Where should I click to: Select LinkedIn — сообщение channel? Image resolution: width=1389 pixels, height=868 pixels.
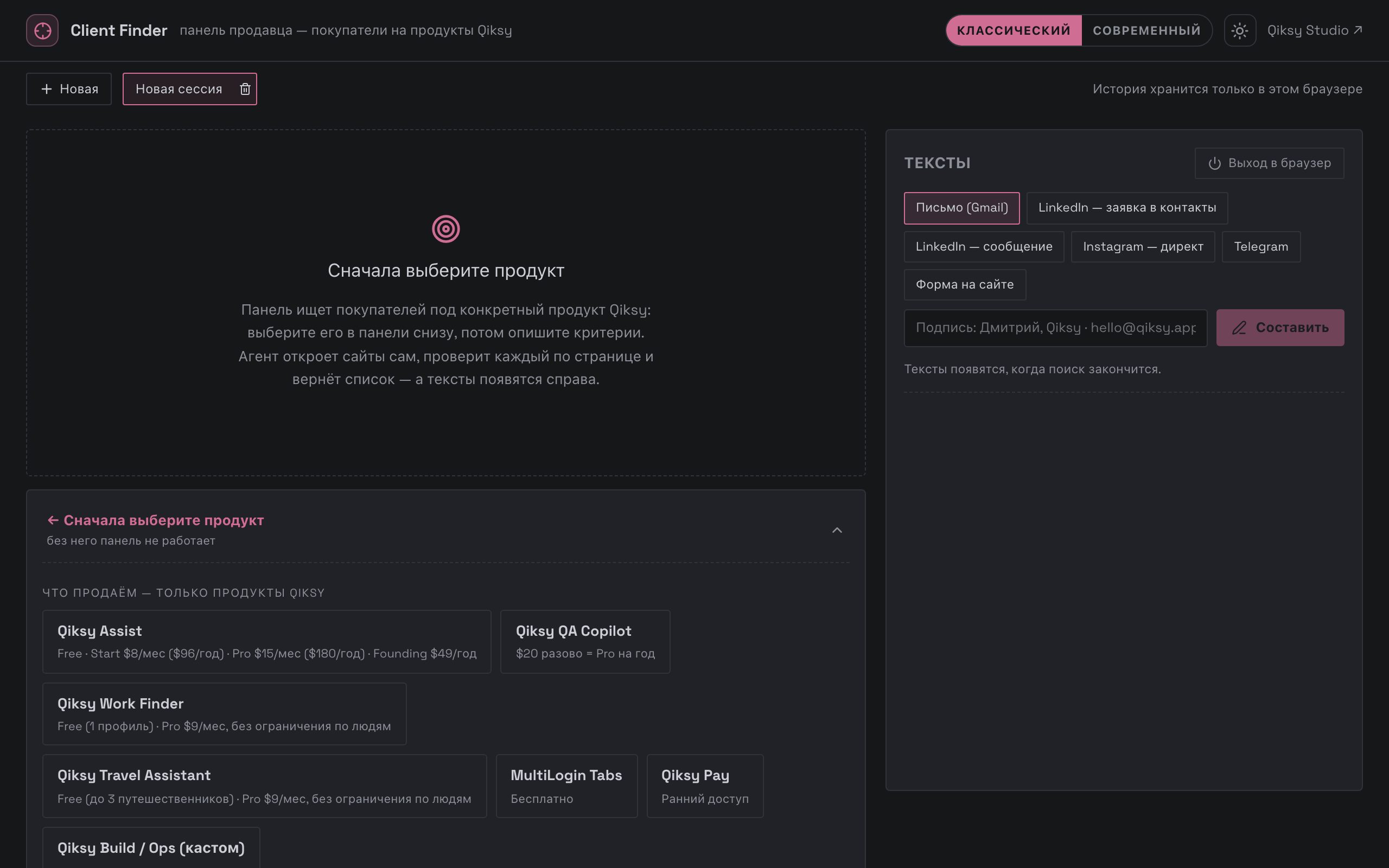[x=984, y=247]
